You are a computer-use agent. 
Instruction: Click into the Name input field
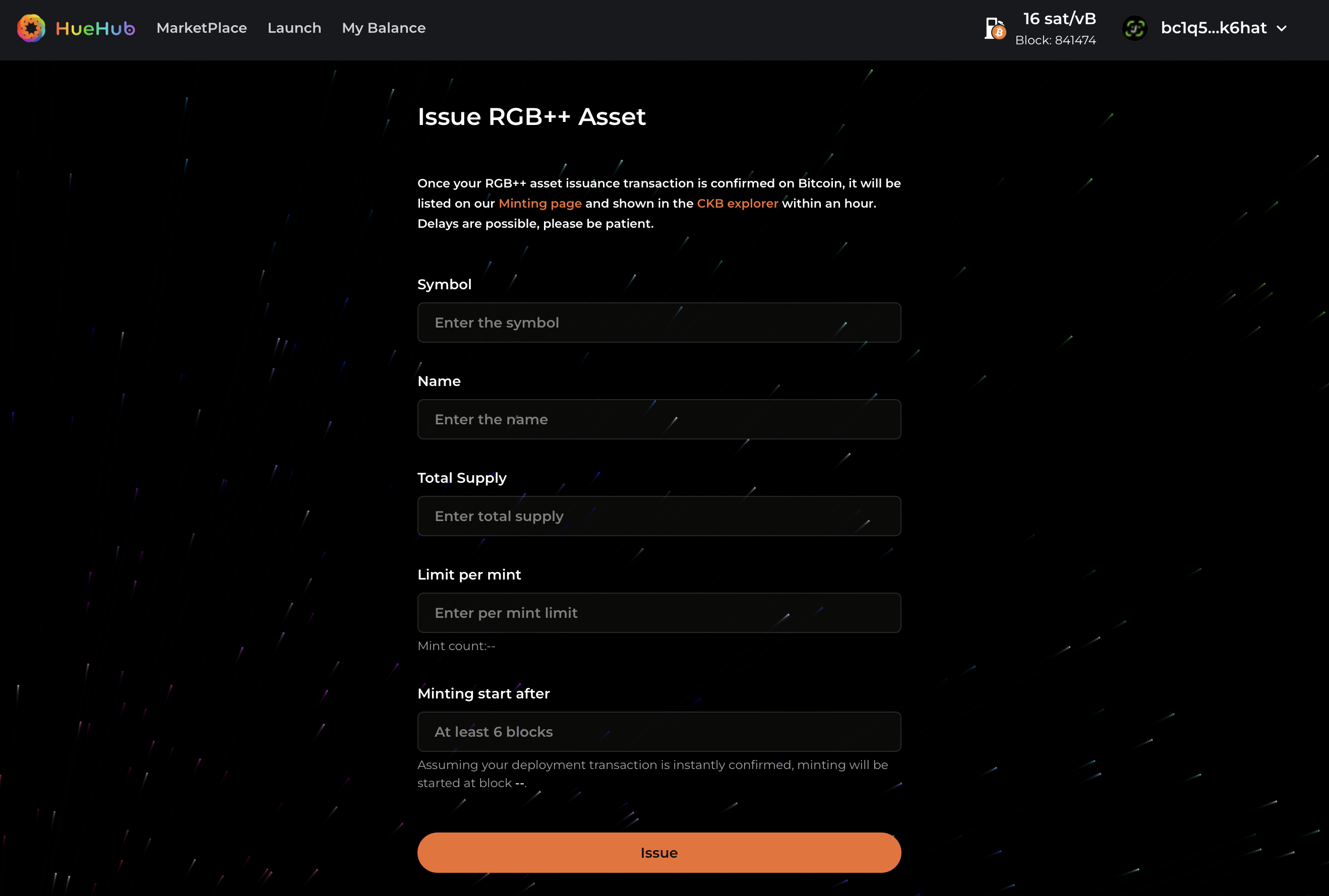click(x=659, y=419)
